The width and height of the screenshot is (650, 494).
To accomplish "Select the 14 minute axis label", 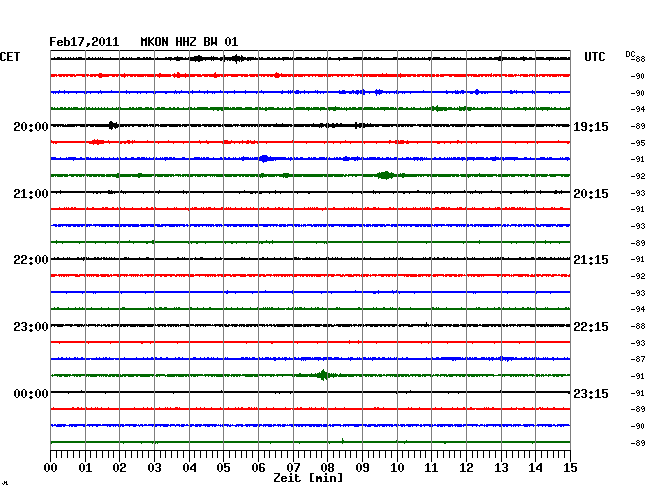I will (x=535, y=467).
